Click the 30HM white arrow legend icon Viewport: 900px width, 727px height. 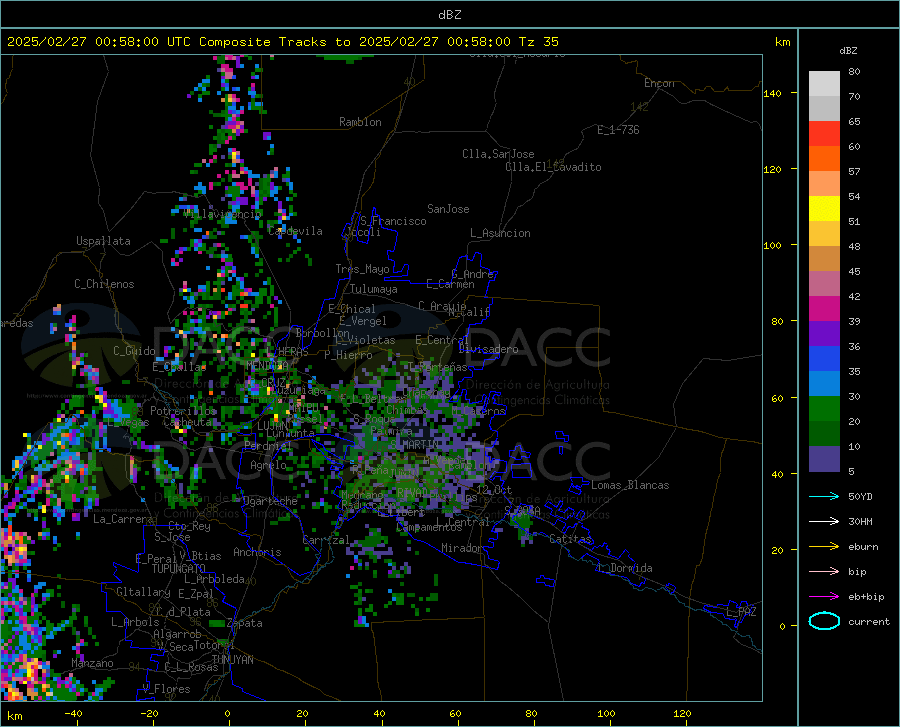(824, 521)
